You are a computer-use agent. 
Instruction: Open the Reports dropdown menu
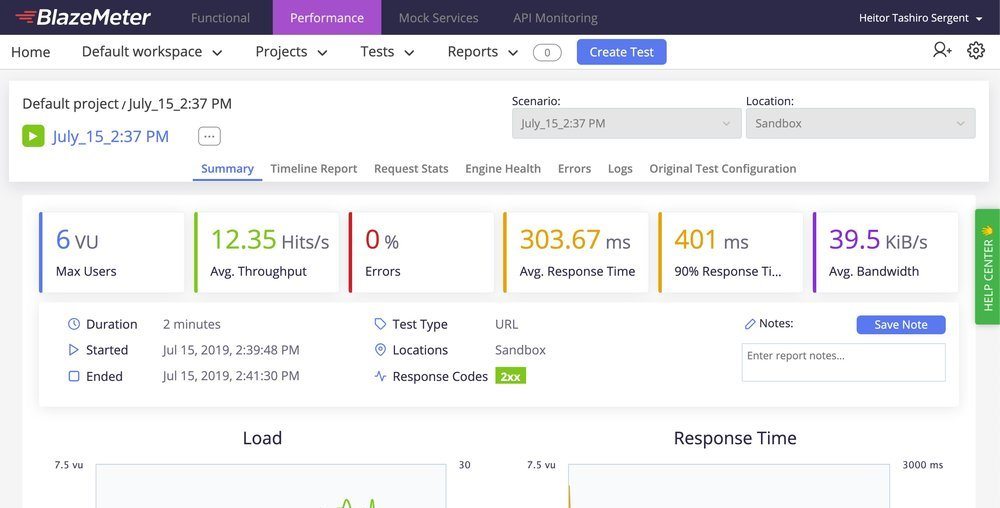click(x=483, y=52)
